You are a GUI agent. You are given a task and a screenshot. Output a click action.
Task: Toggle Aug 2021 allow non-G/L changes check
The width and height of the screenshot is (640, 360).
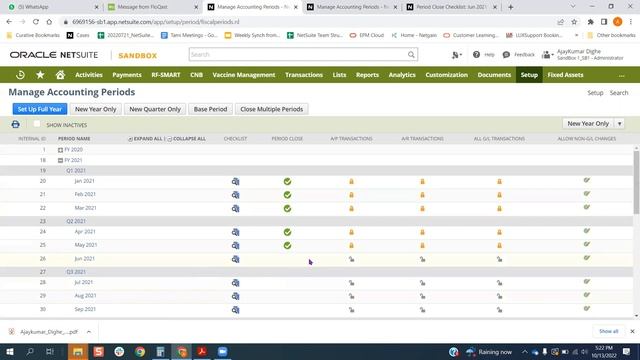[x=587, y=295]
